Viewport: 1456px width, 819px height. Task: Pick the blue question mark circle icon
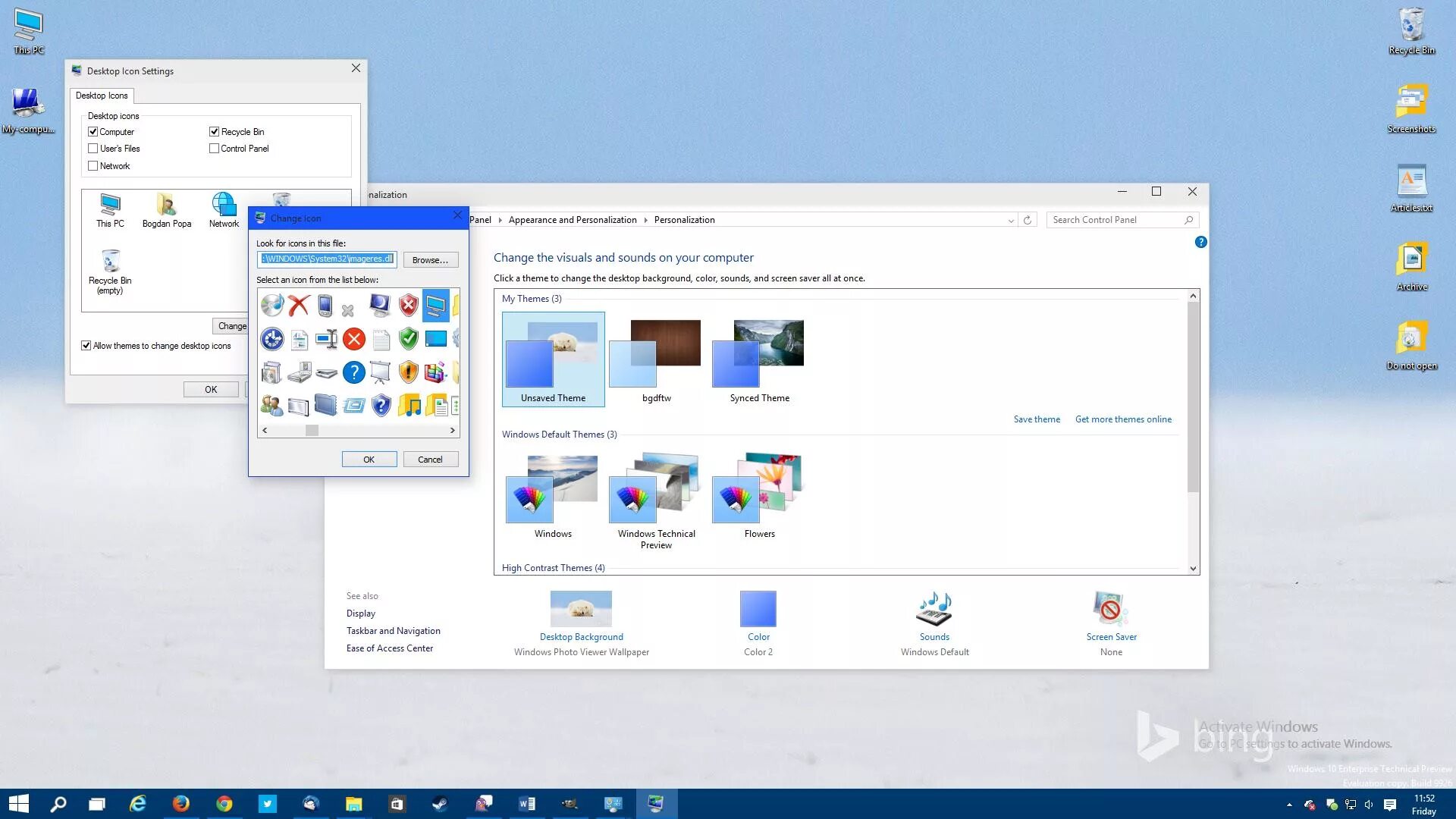click(x=353, y=372)
